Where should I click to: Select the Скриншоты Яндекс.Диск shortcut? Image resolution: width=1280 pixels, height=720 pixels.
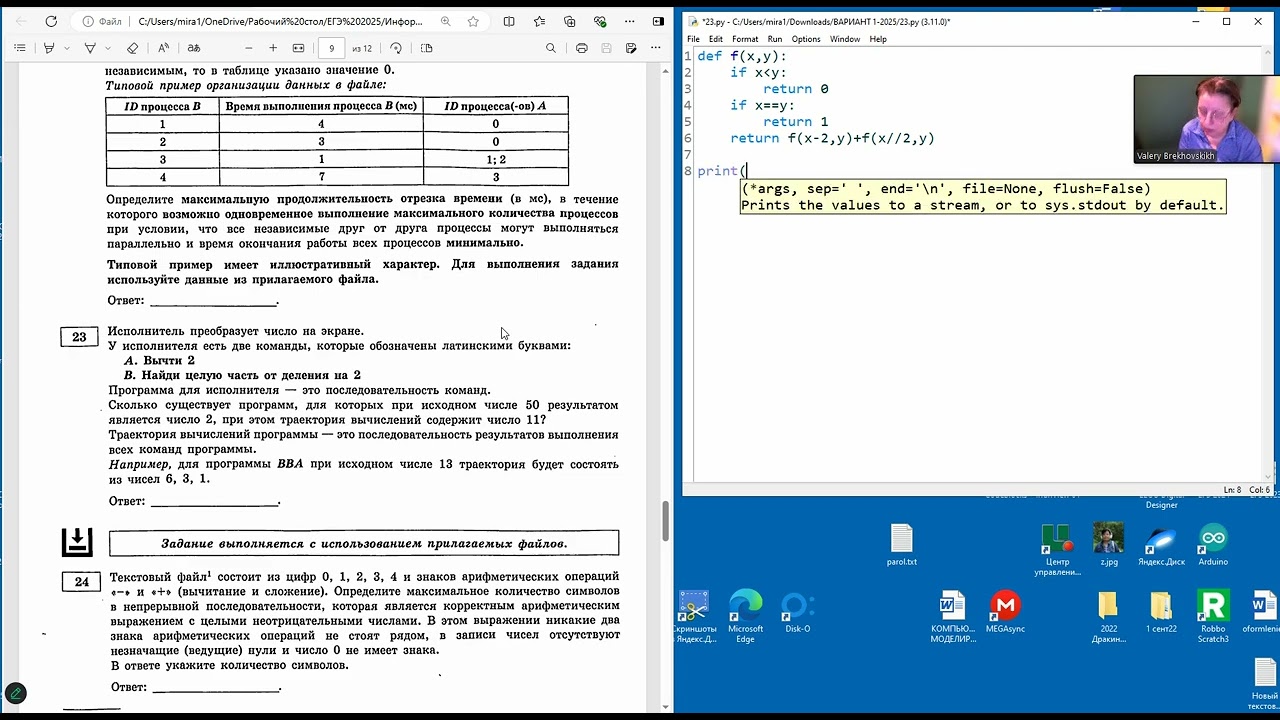coord(696,616)
